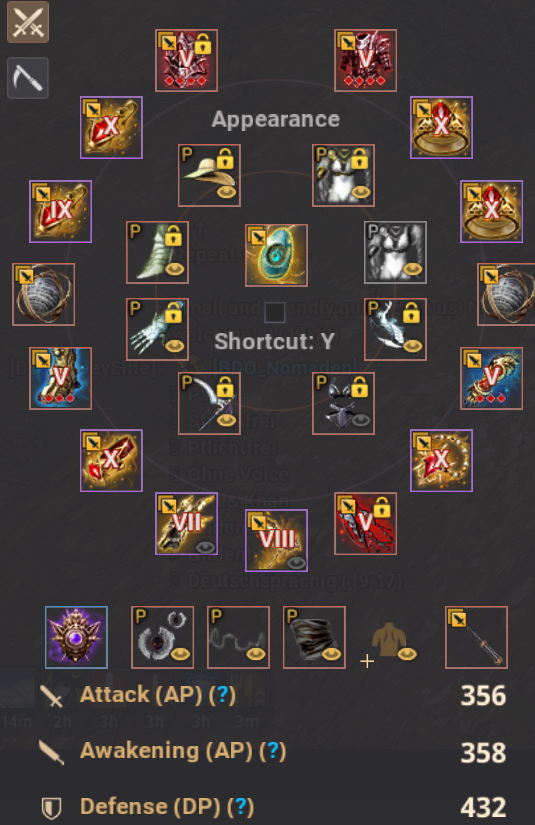535x825 pixels.
Task: Click the gray underwear outfit slot
Action: click(x=396, y=253)
